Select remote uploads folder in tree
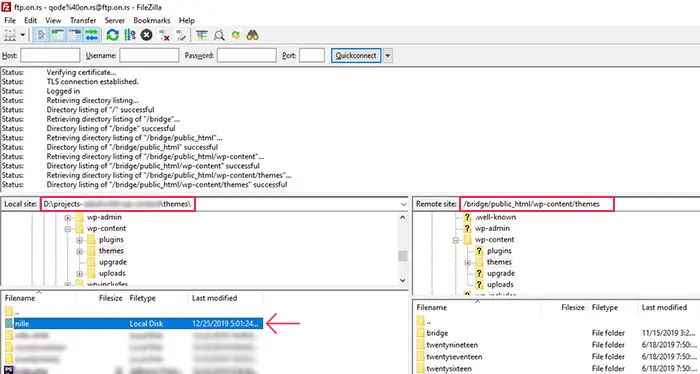This screenshot has height=374, width=700. [x=500, y=284]
